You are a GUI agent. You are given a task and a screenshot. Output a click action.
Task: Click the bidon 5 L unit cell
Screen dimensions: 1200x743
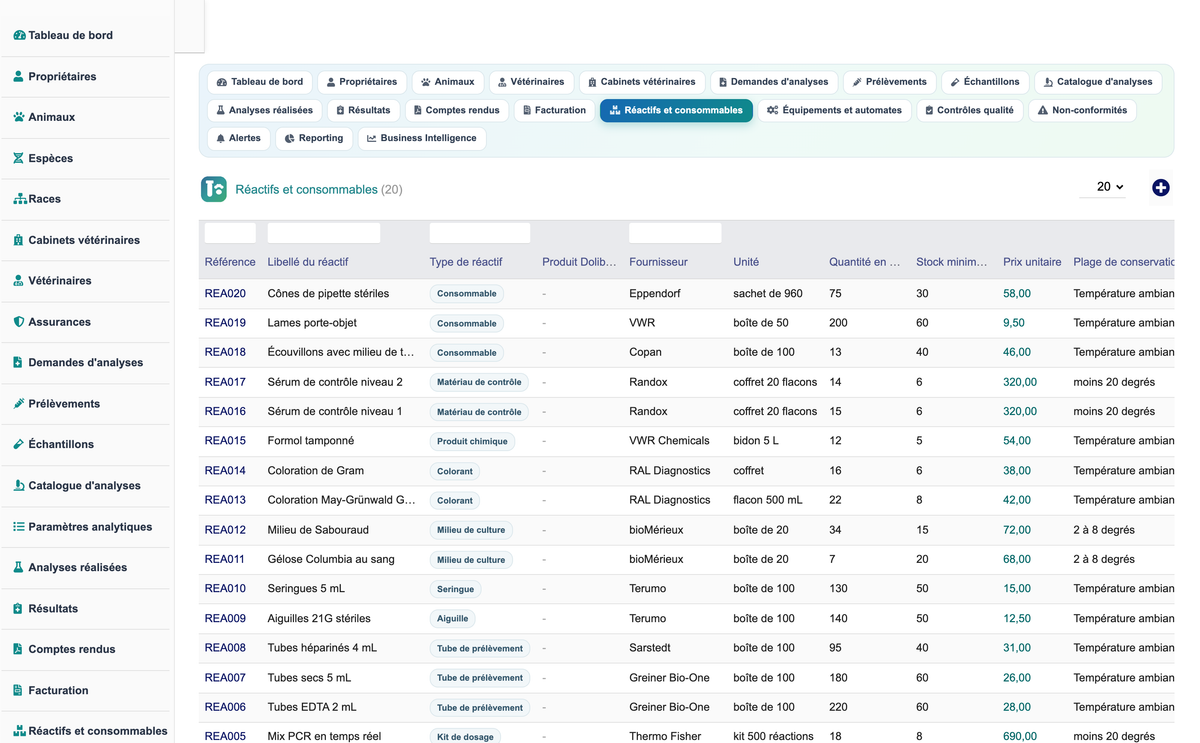pyautogui.click(x=756, y=441)
